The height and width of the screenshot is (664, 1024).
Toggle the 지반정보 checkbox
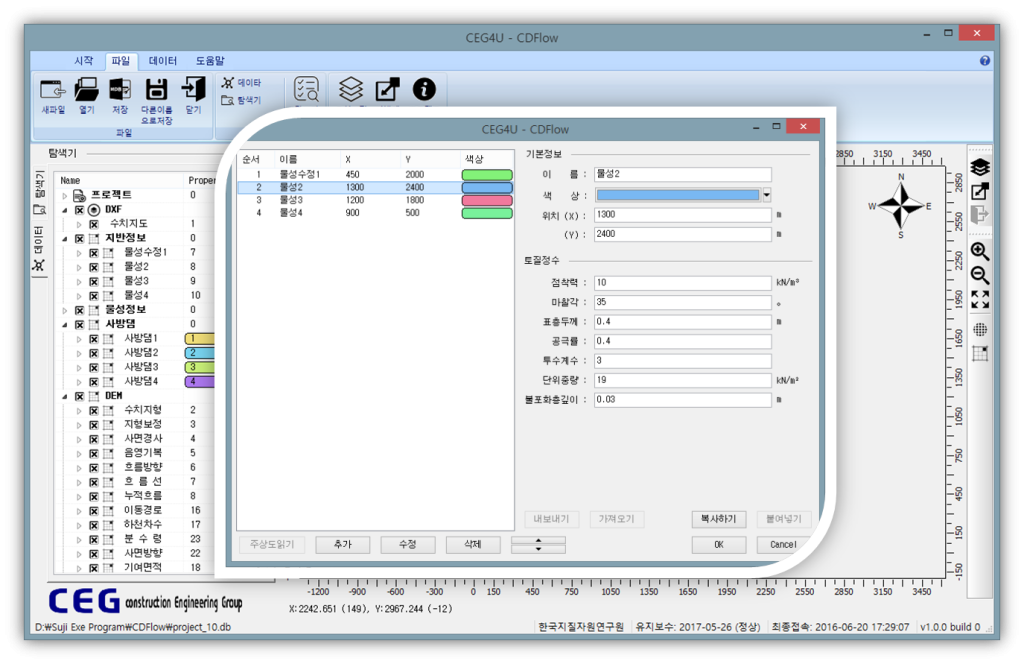coord(80,238)
